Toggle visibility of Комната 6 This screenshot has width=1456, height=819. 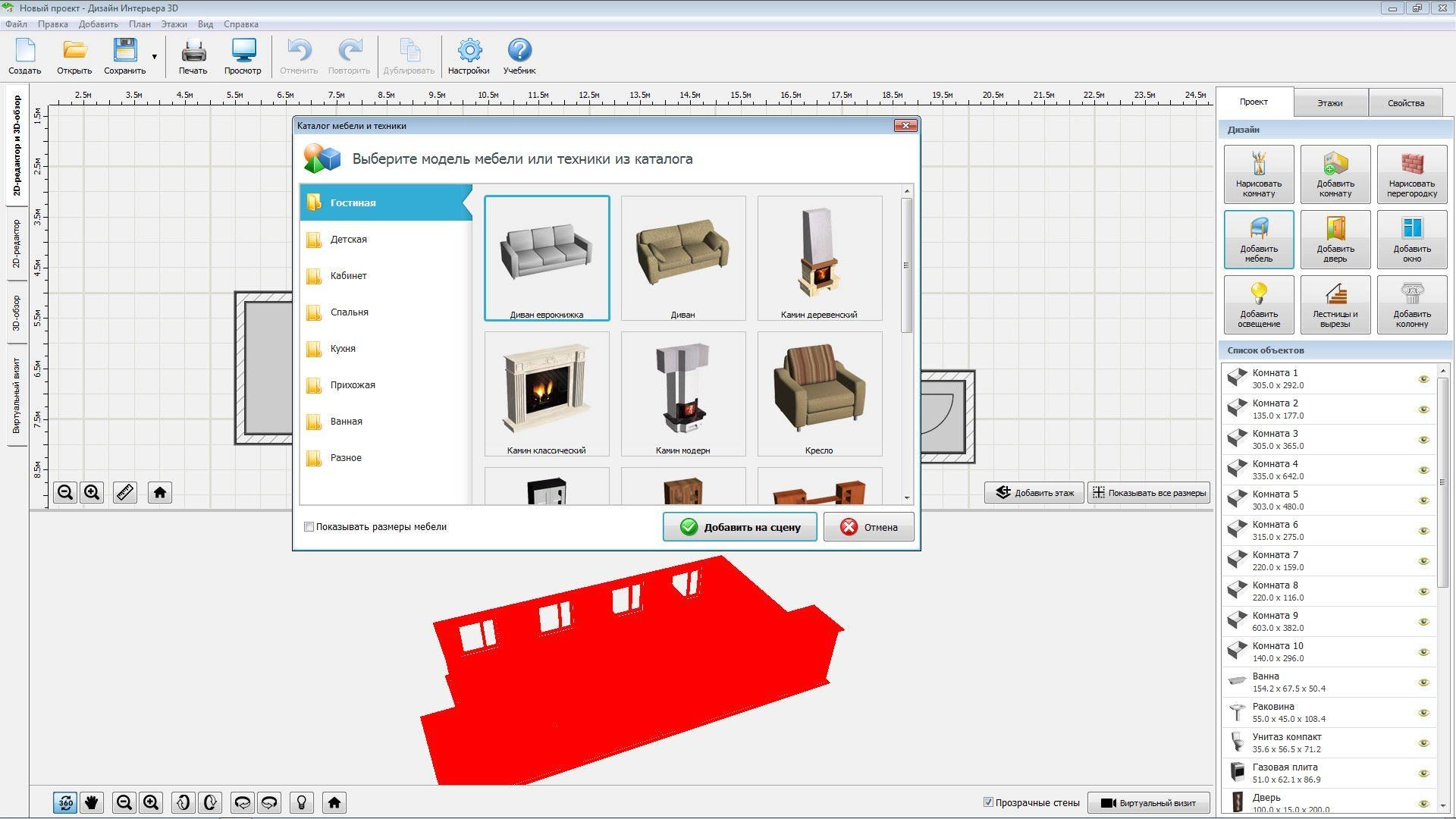(x=1423, y=531)
